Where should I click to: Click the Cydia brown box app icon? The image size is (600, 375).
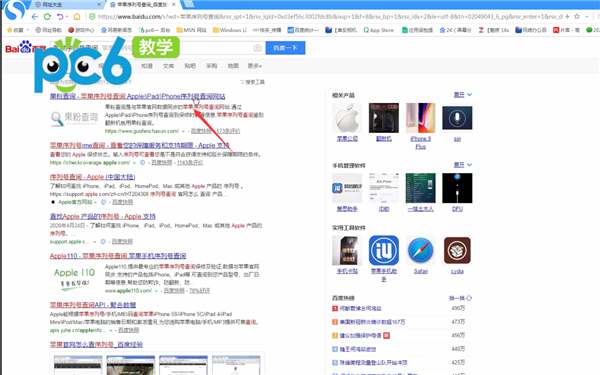[x=457, y=250]
